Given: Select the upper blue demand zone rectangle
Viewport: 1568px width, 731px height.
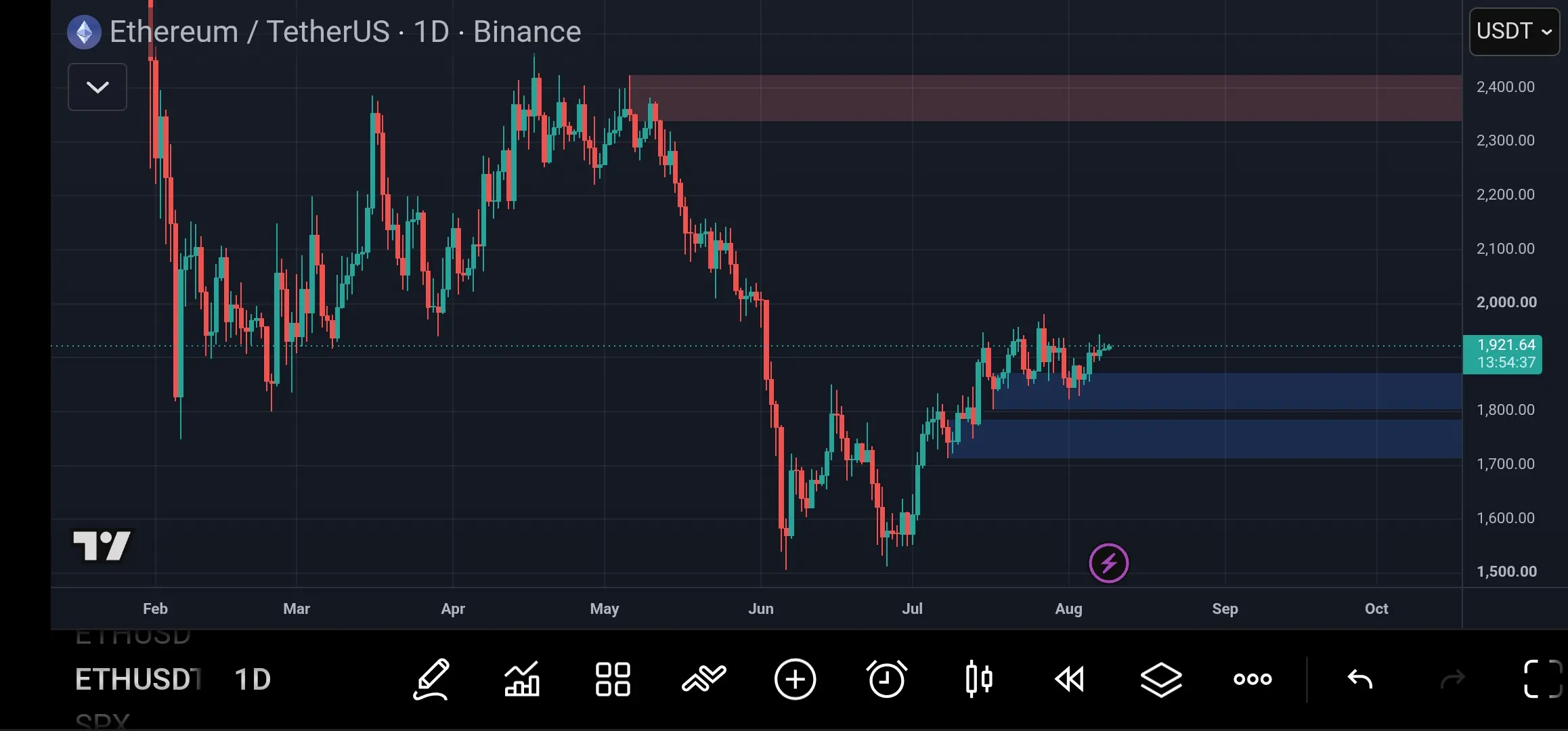Looking at the screenshot, I should pyautogui.click(x=1227, y=391).
